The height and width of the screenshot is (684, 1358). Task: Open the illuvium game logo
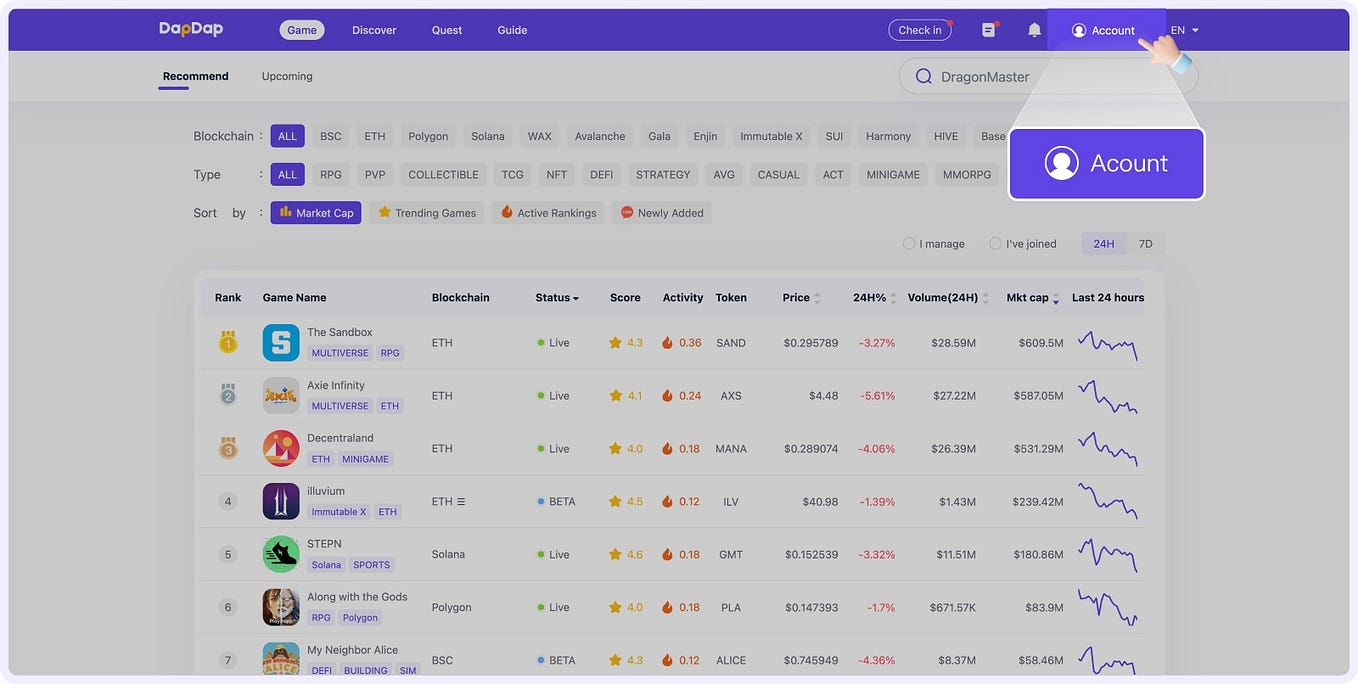point(281,501)
